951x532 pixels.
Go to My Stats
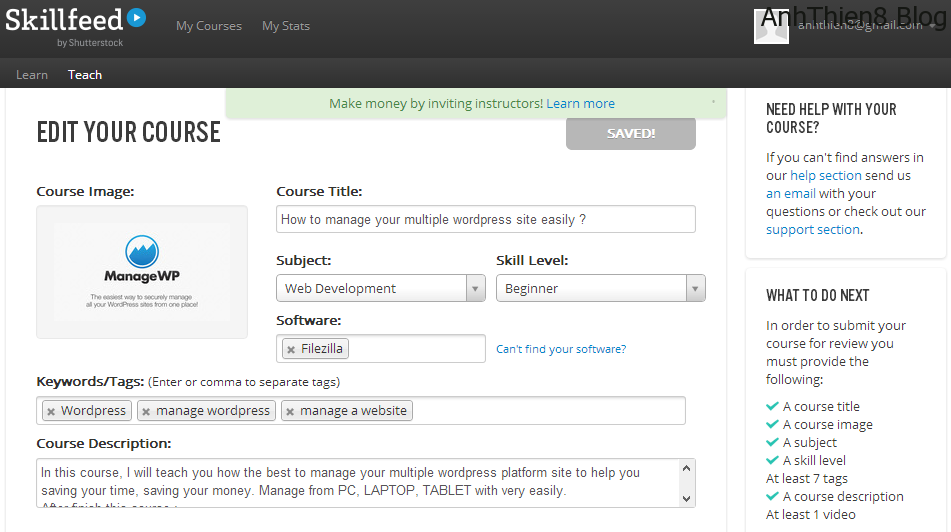pyautogui.click(x=286, y=26)
